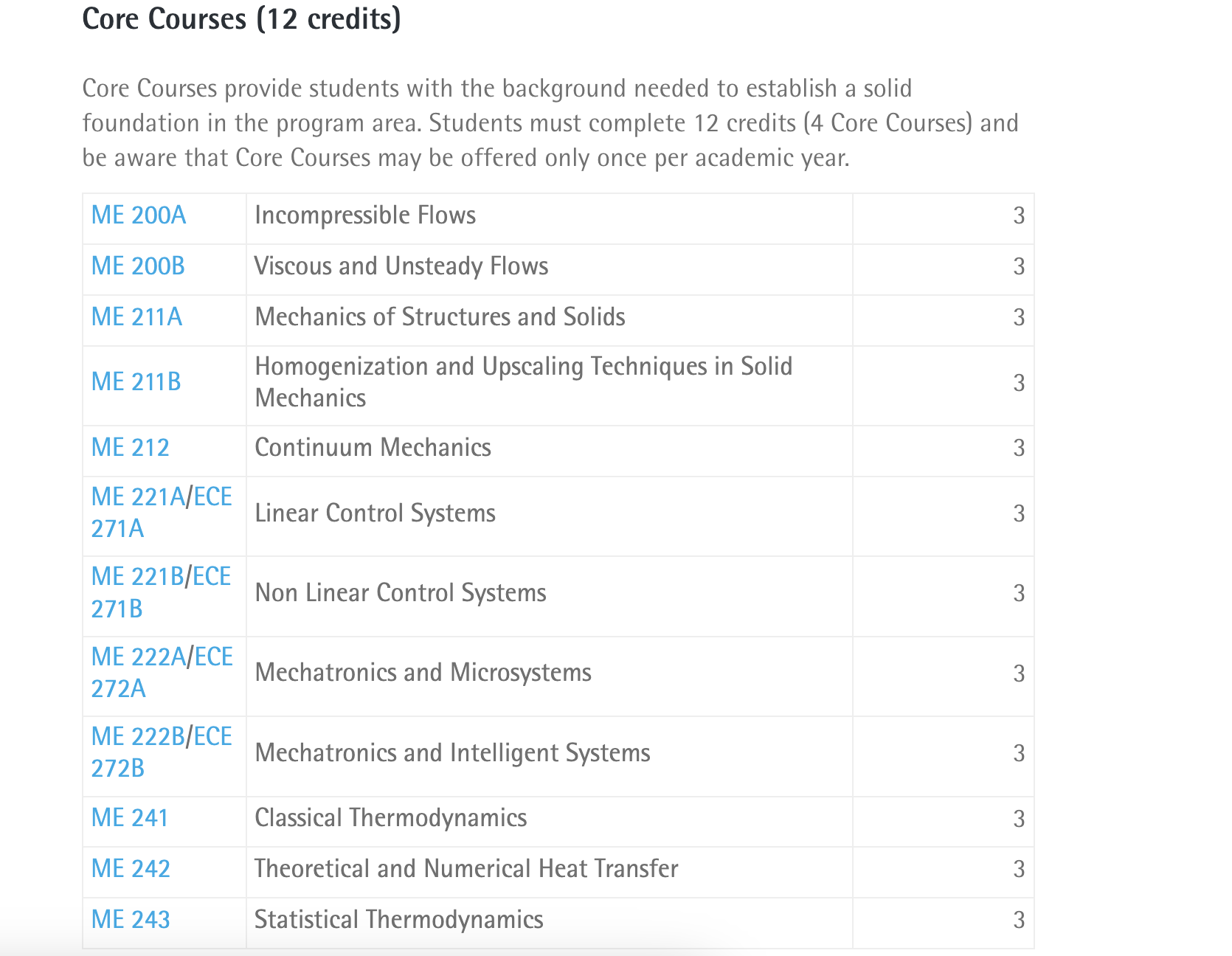Click the ME 211A course code
The height and width of the screenshot is (956, 1232).
click(x=136, y=317)
